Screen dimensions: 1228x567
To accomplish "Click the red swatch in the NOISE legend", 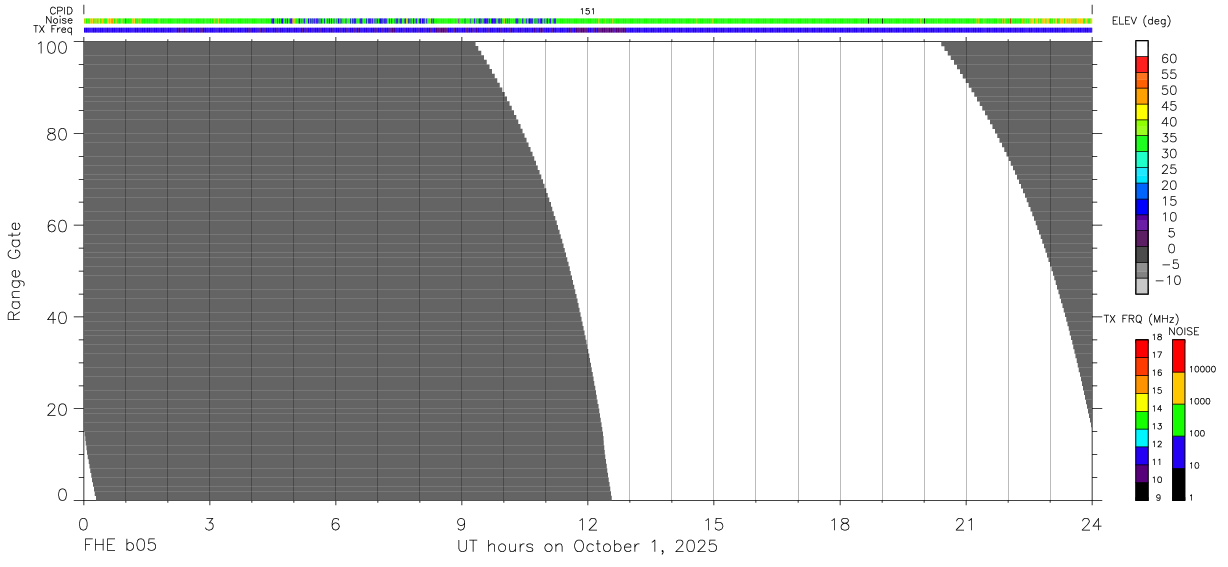I will tap(1178, 356).
